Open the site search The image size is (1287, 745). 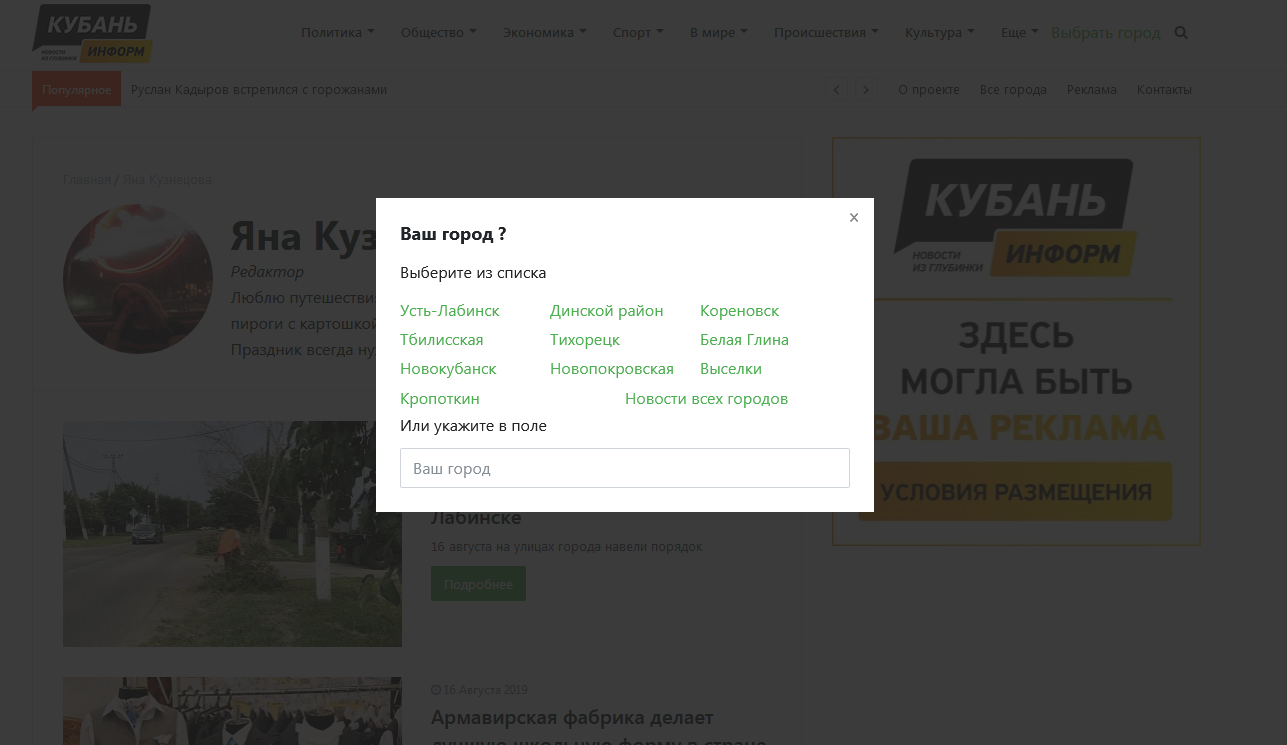pyautogui.click(x=1181, y=32)
